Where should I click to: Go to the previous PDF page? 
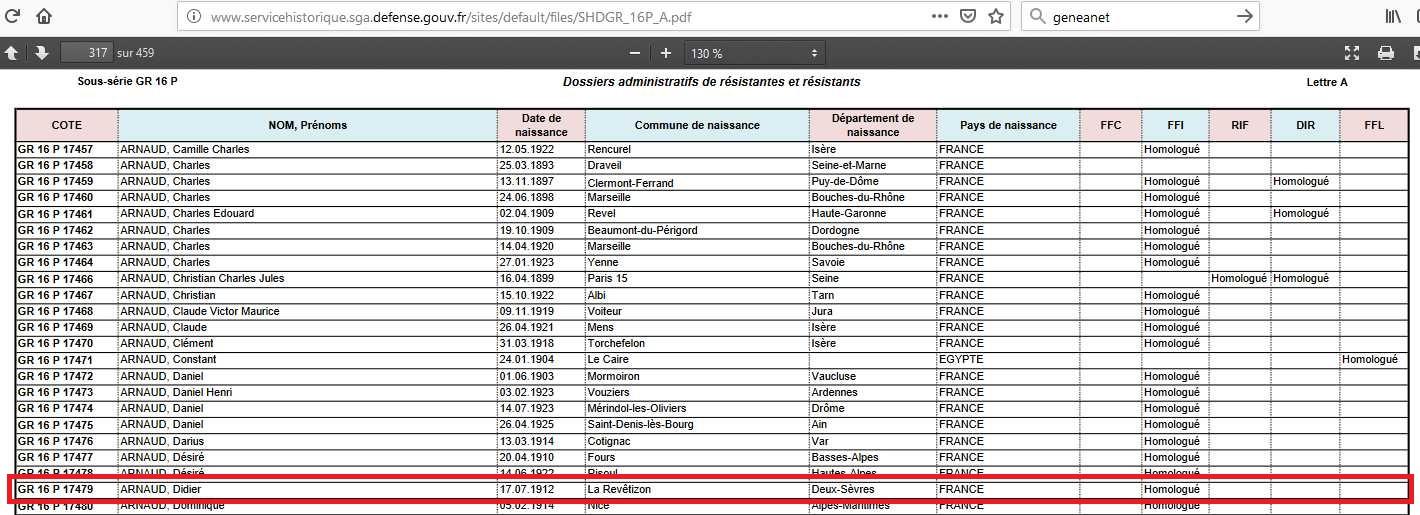click(11, 53)
